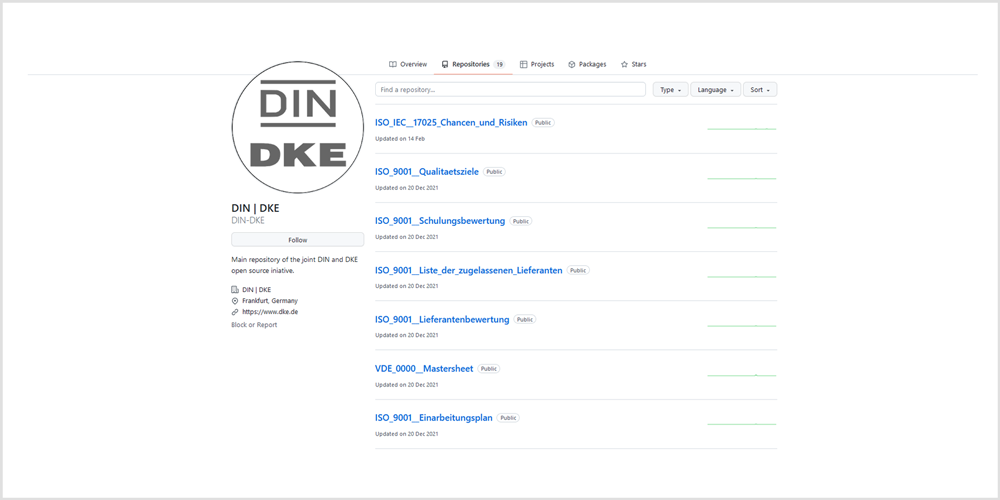The image size is (1000, 500).
Task: Click Block or Report
Action: 254,325
